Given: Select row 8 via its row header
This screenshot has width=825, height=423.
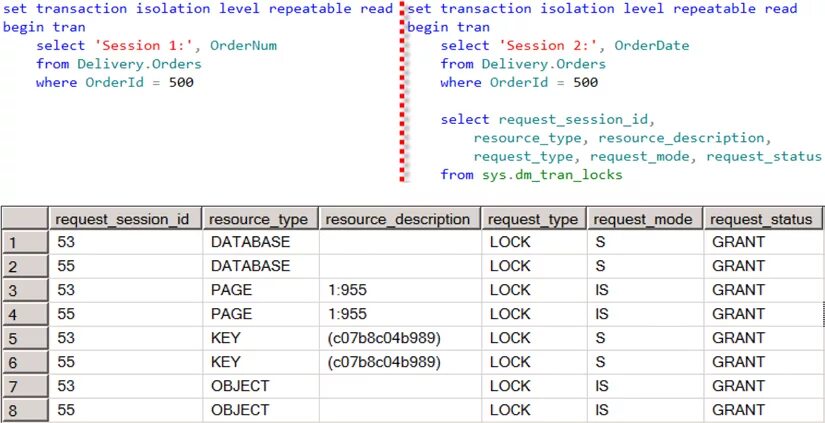Looking at the screenshot, I should click(25, 410).
